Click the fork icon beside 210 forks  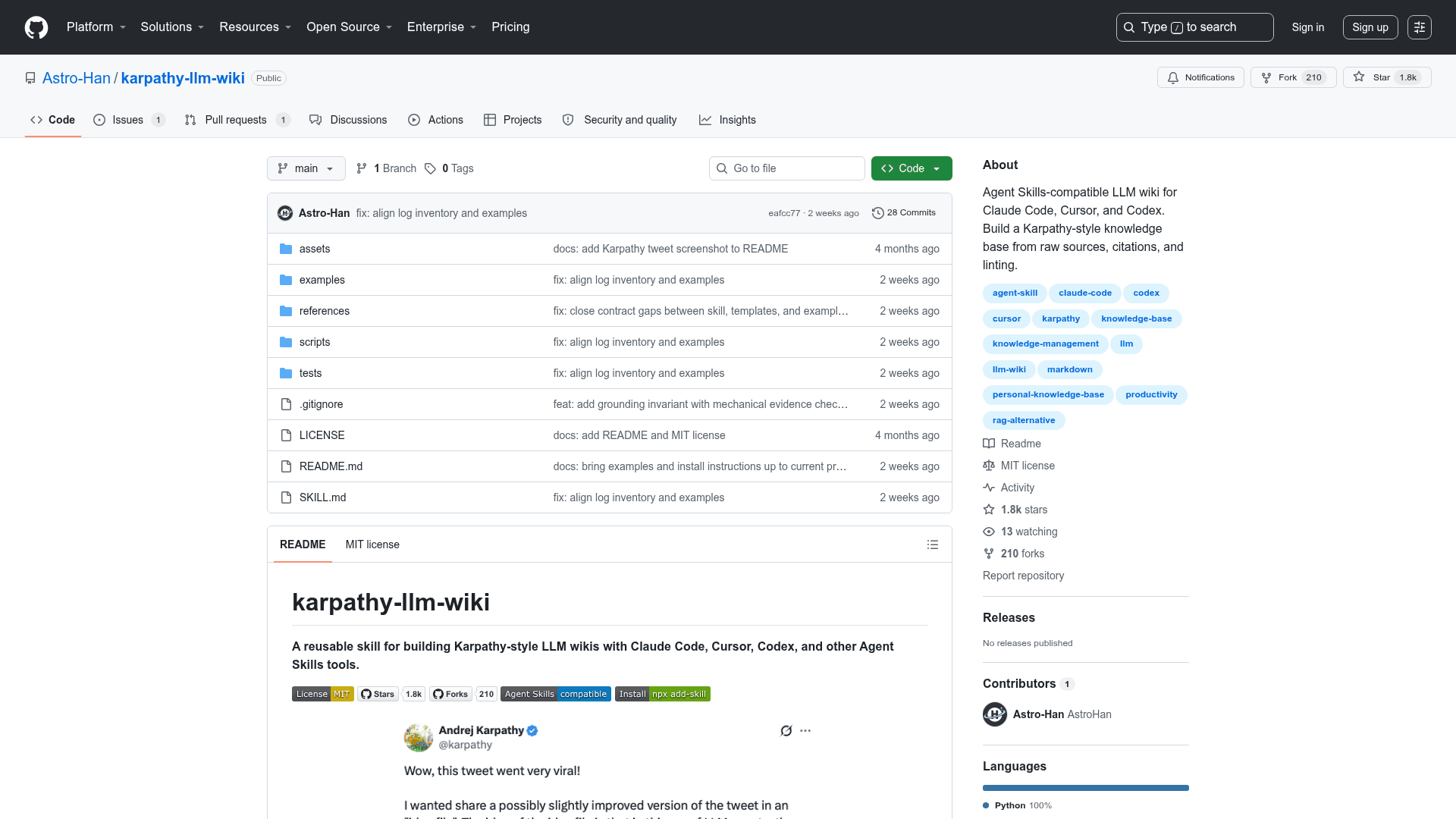point(989,554)
